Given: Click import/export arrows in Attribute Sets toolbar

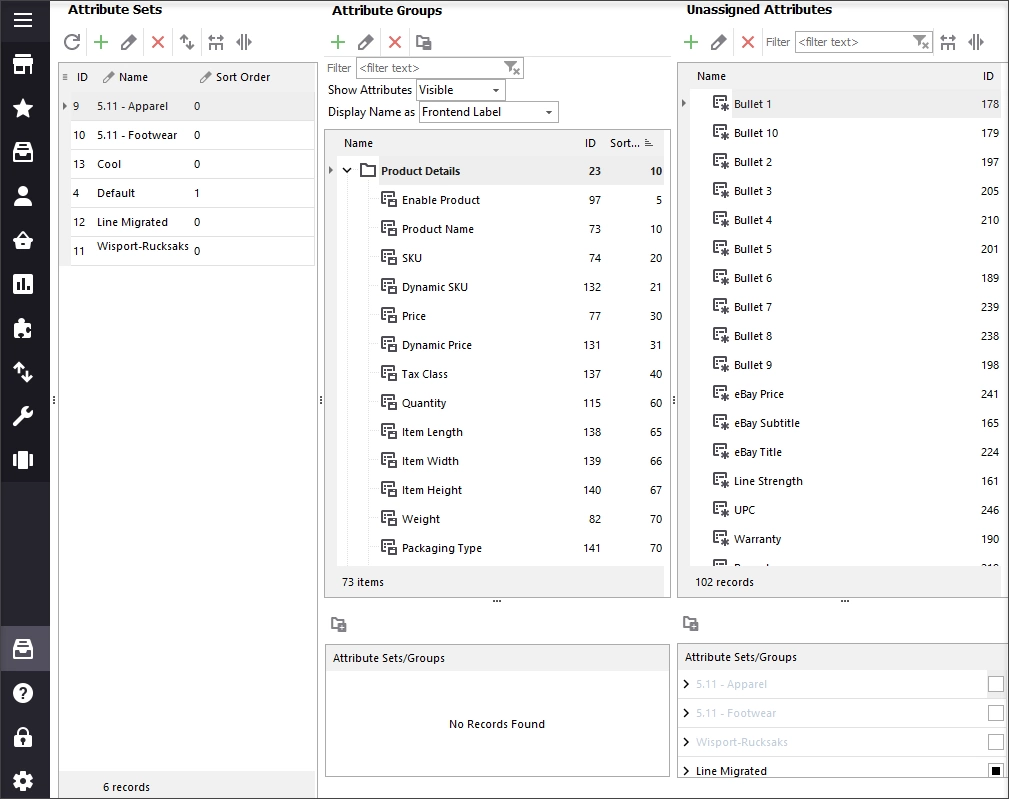Looking at the screenshot, I should tap(187, 42).
